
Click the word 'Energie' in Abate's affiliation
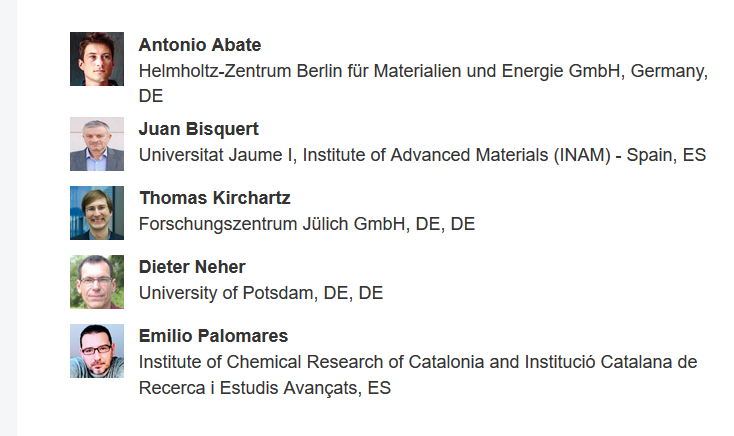click(532, 71)
